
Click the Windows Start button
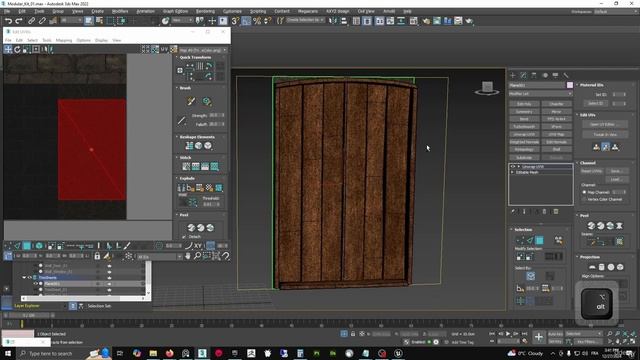8,353
